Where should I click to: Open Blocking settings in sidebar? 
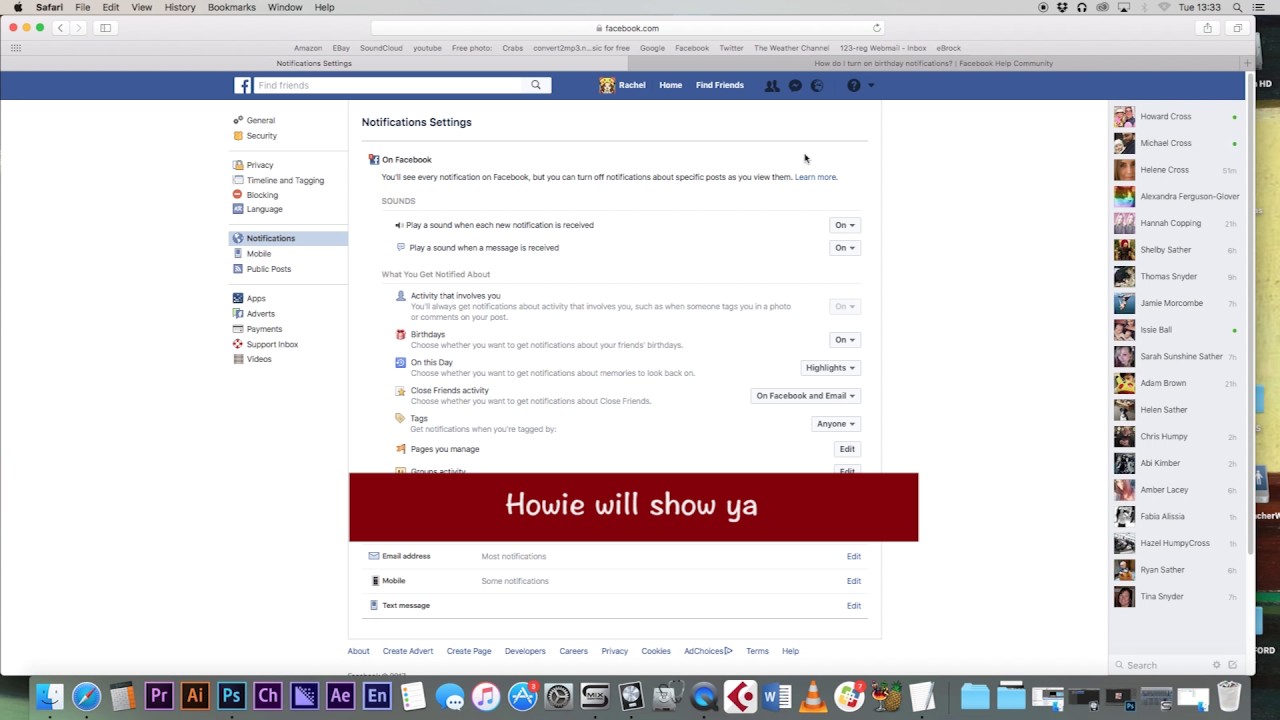point(262,195)
